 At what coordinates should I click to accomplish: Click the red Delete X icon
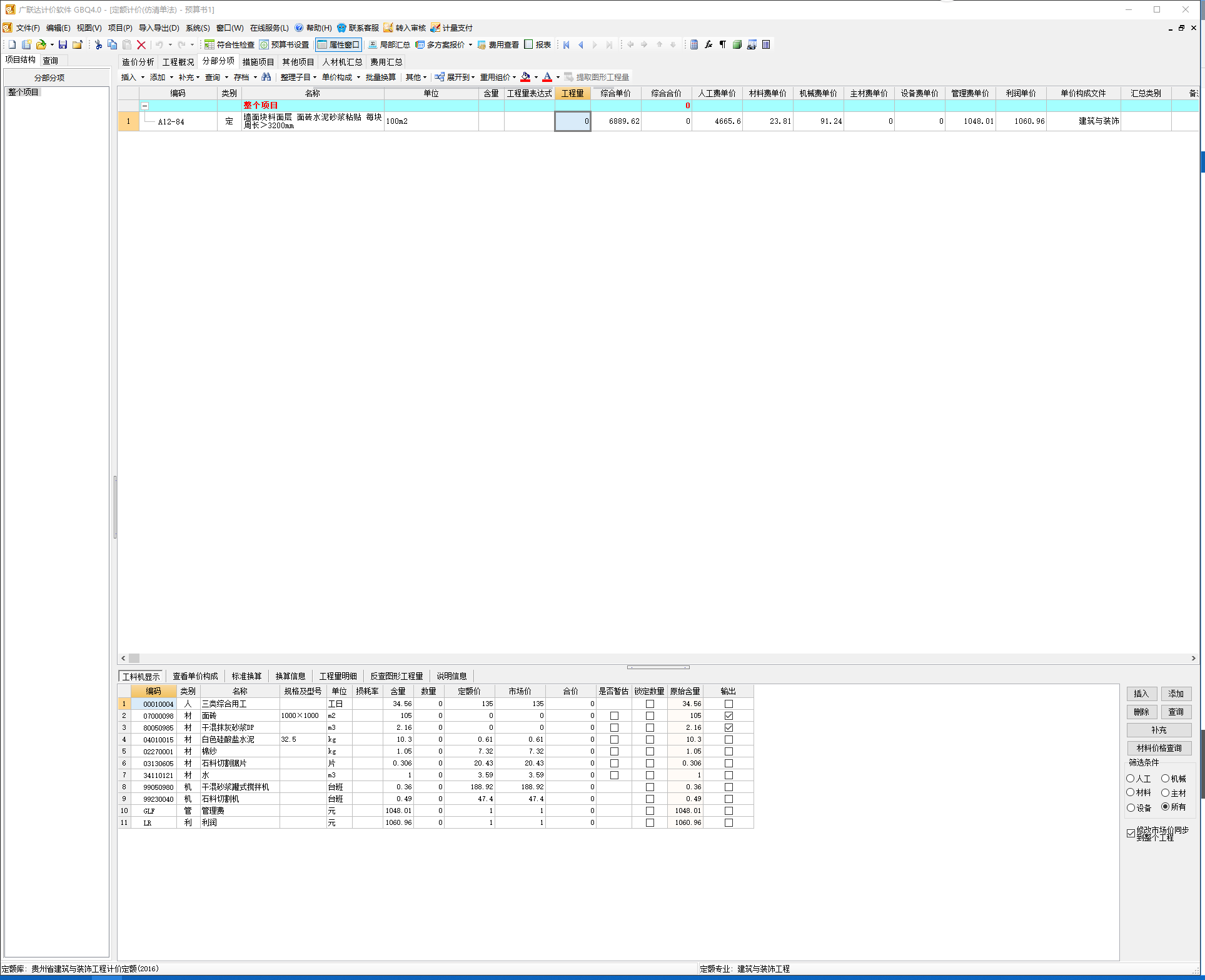[141, 44]
